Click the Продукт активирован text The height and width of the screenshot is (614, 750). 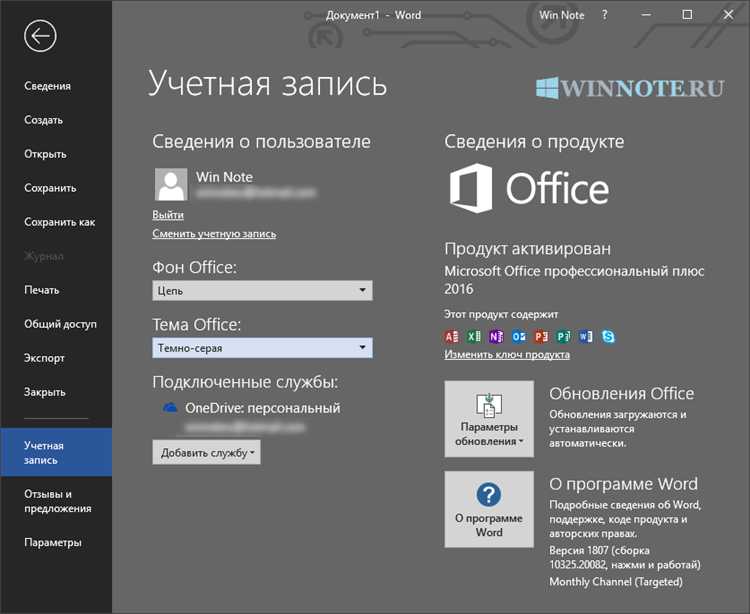(x=527, y=249)
